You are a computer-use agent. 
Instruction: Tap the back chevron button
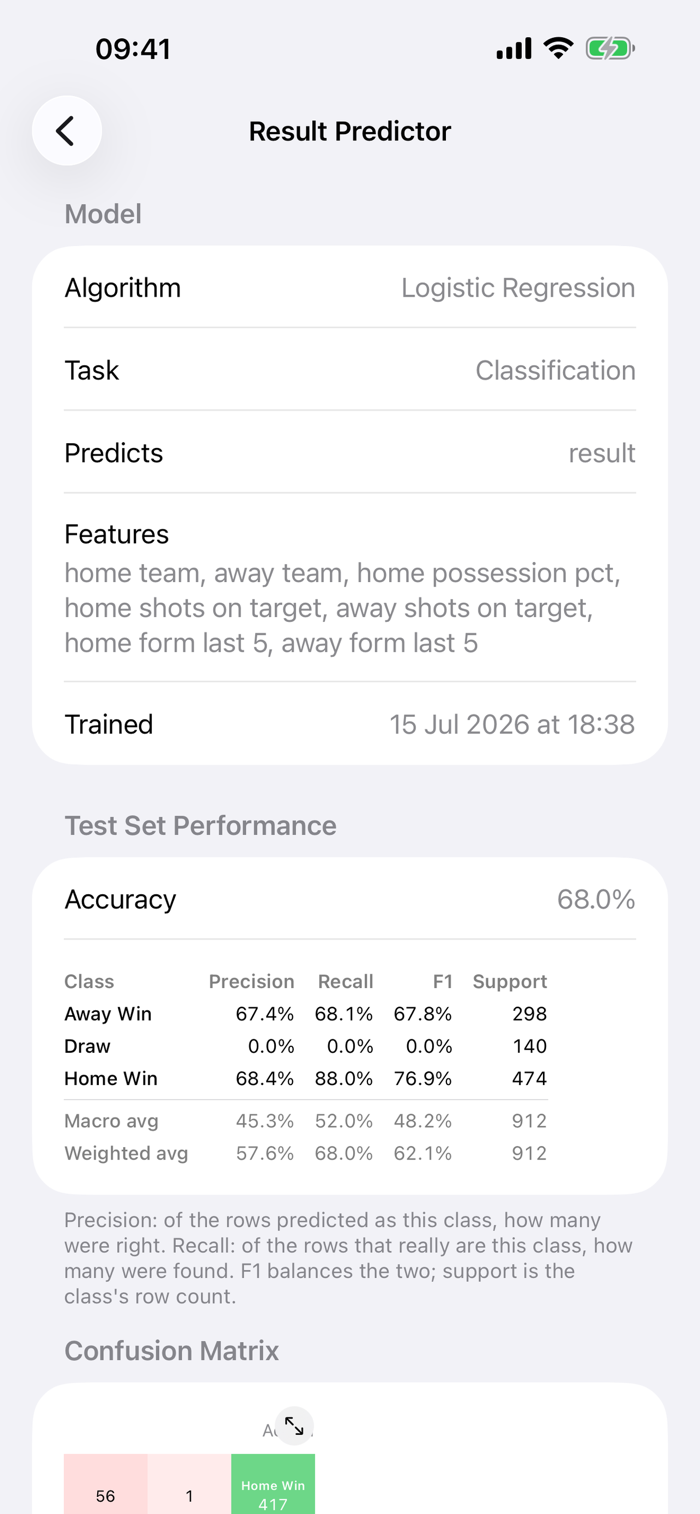(x=67, y=131)
